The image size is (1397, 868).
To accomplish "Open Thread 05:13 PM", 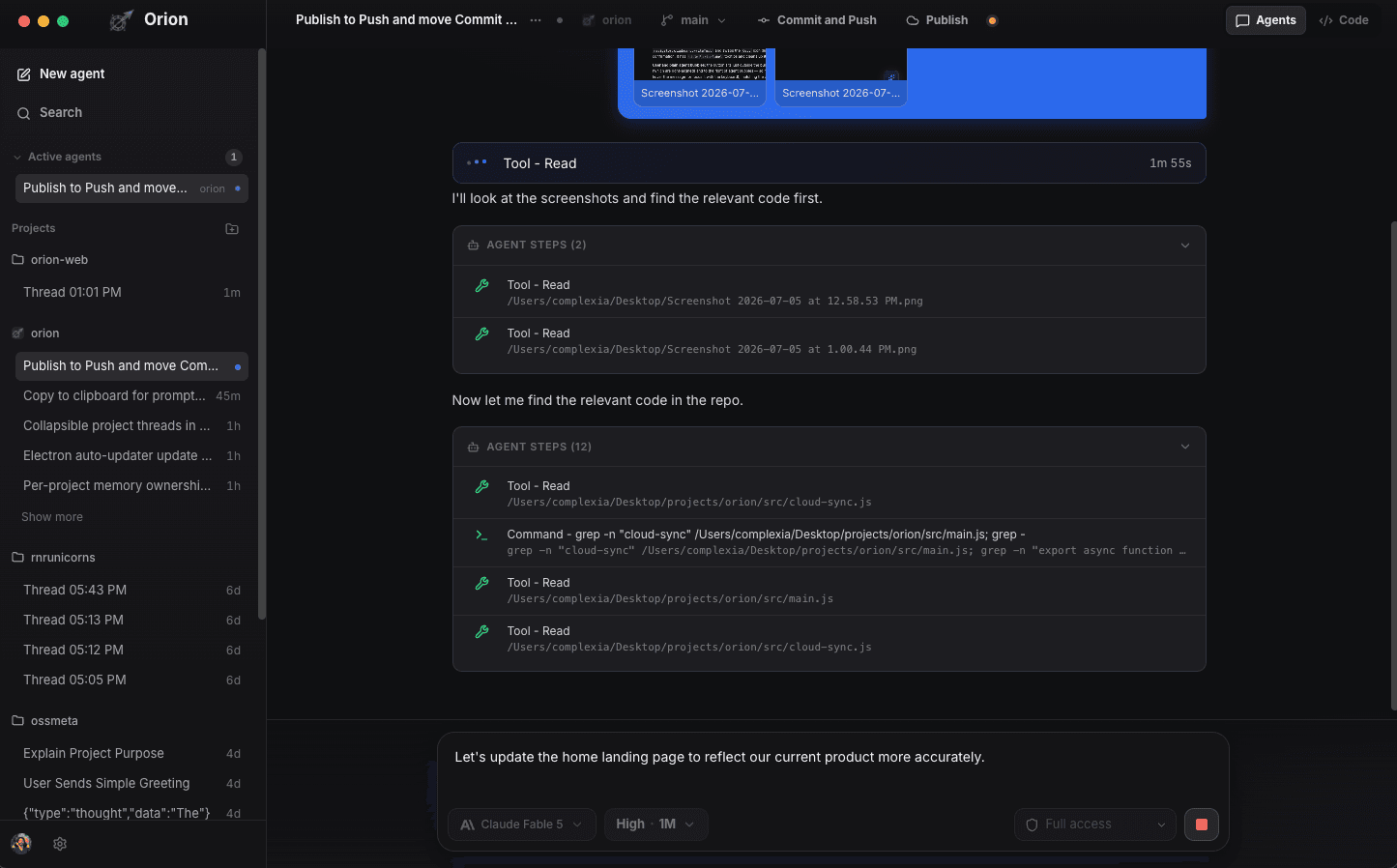I will pyautogui.click(x=131, y=621).
